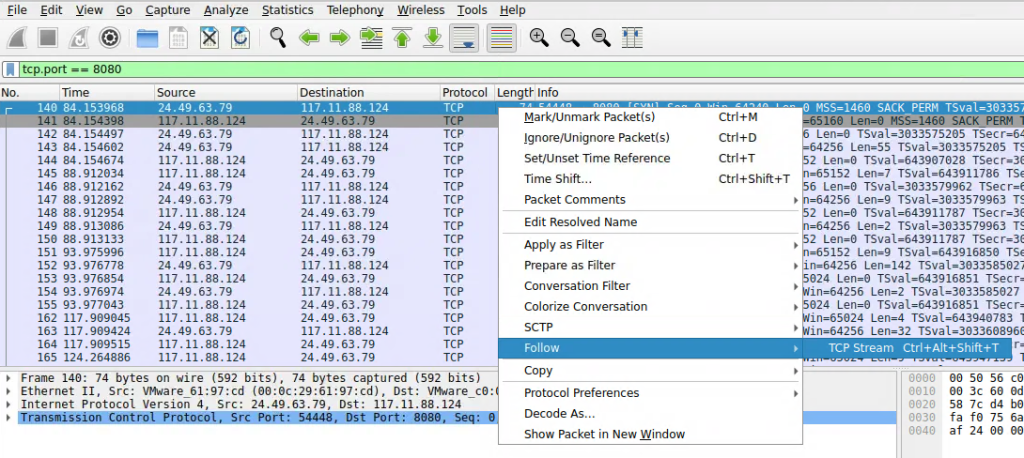Screen dimensions: 1024x458
Task: Click the display filter bookmark icon
Action: coord(10,70)
